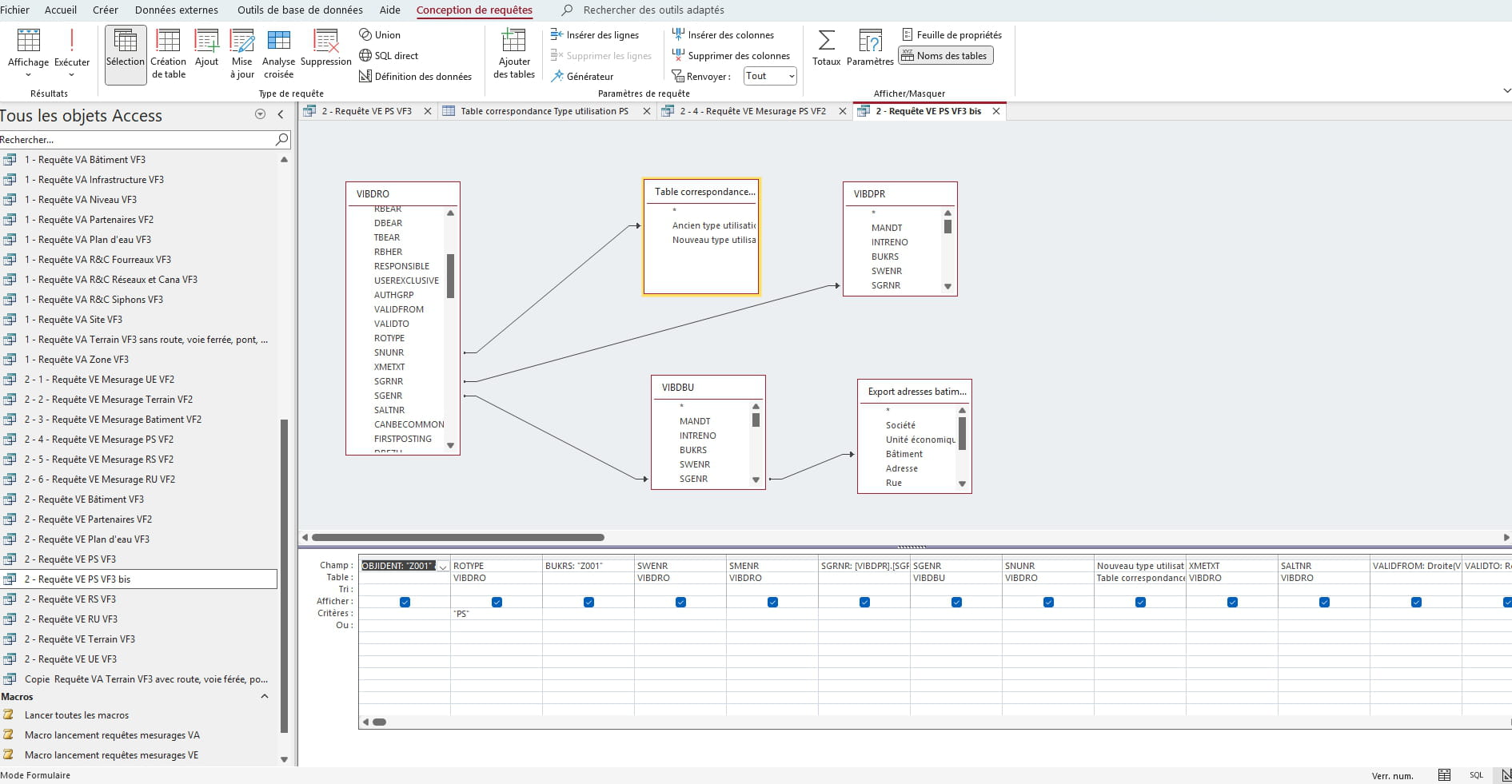Viewport: 1512px width, 784px height.
Task: Click the Noms des tables button
Action: 945,56
